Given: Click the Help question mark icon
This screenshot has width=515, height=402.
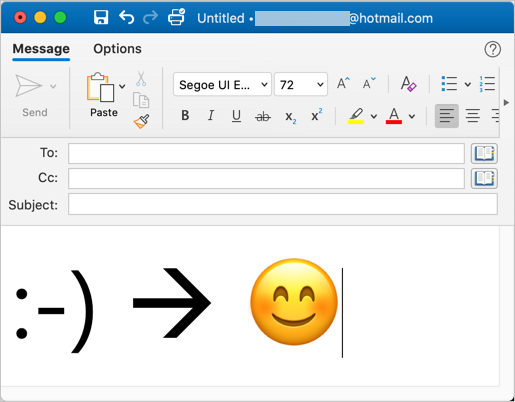Looking at the screenshot, I should point(492,49).
